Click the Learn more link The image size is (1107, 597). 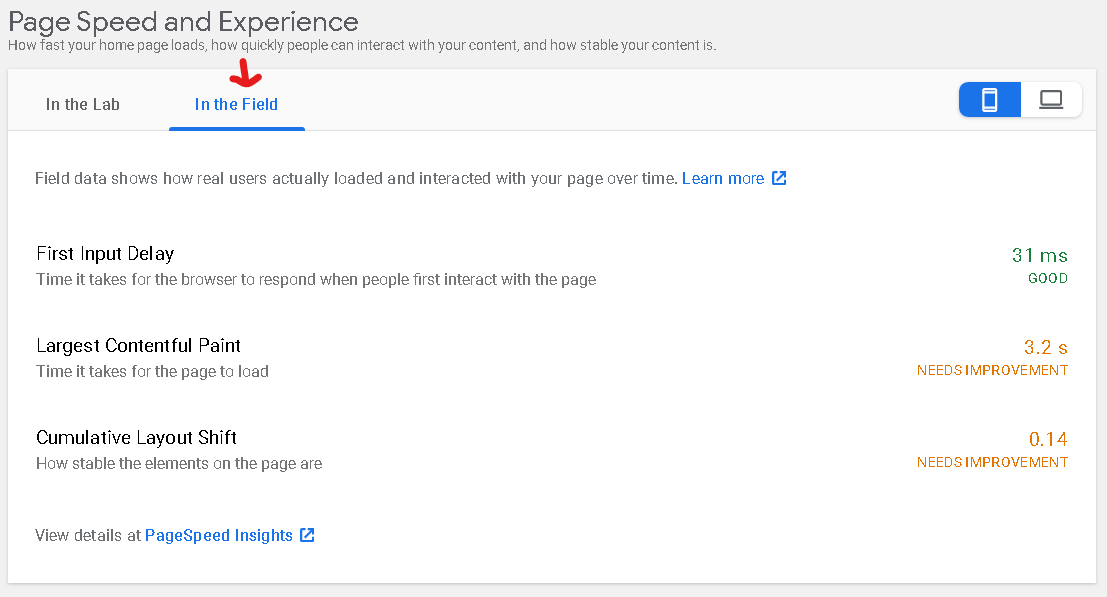723,178
